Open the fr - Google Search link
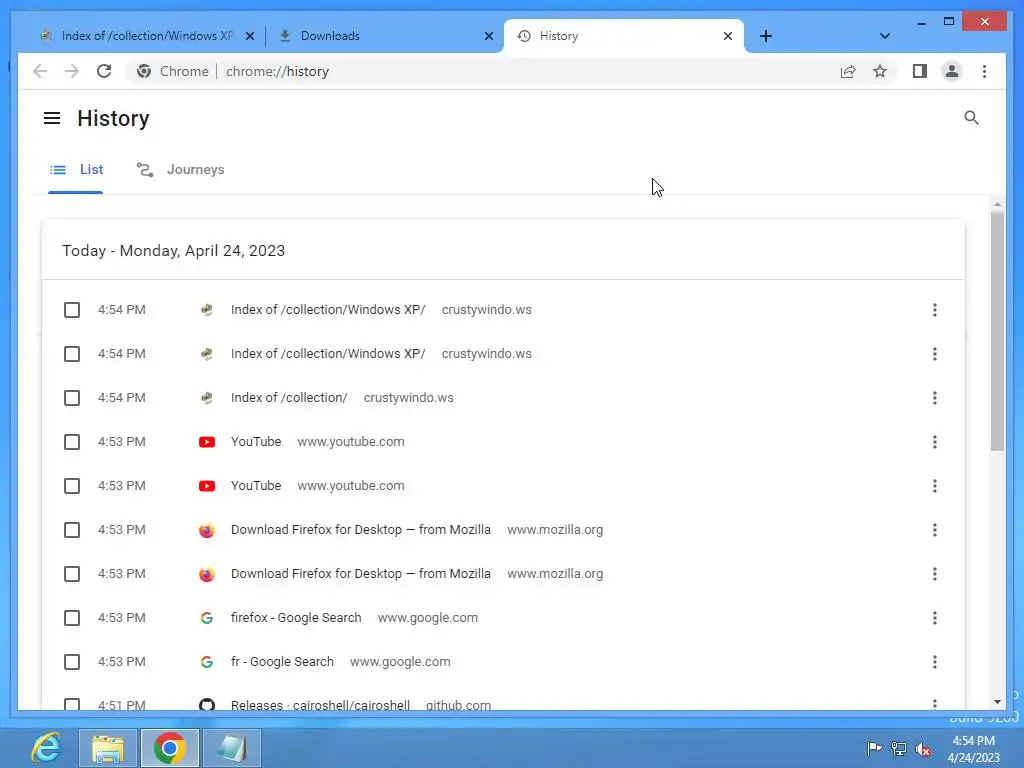Viewport: 1024px width, 768px height. pos(282,662)
